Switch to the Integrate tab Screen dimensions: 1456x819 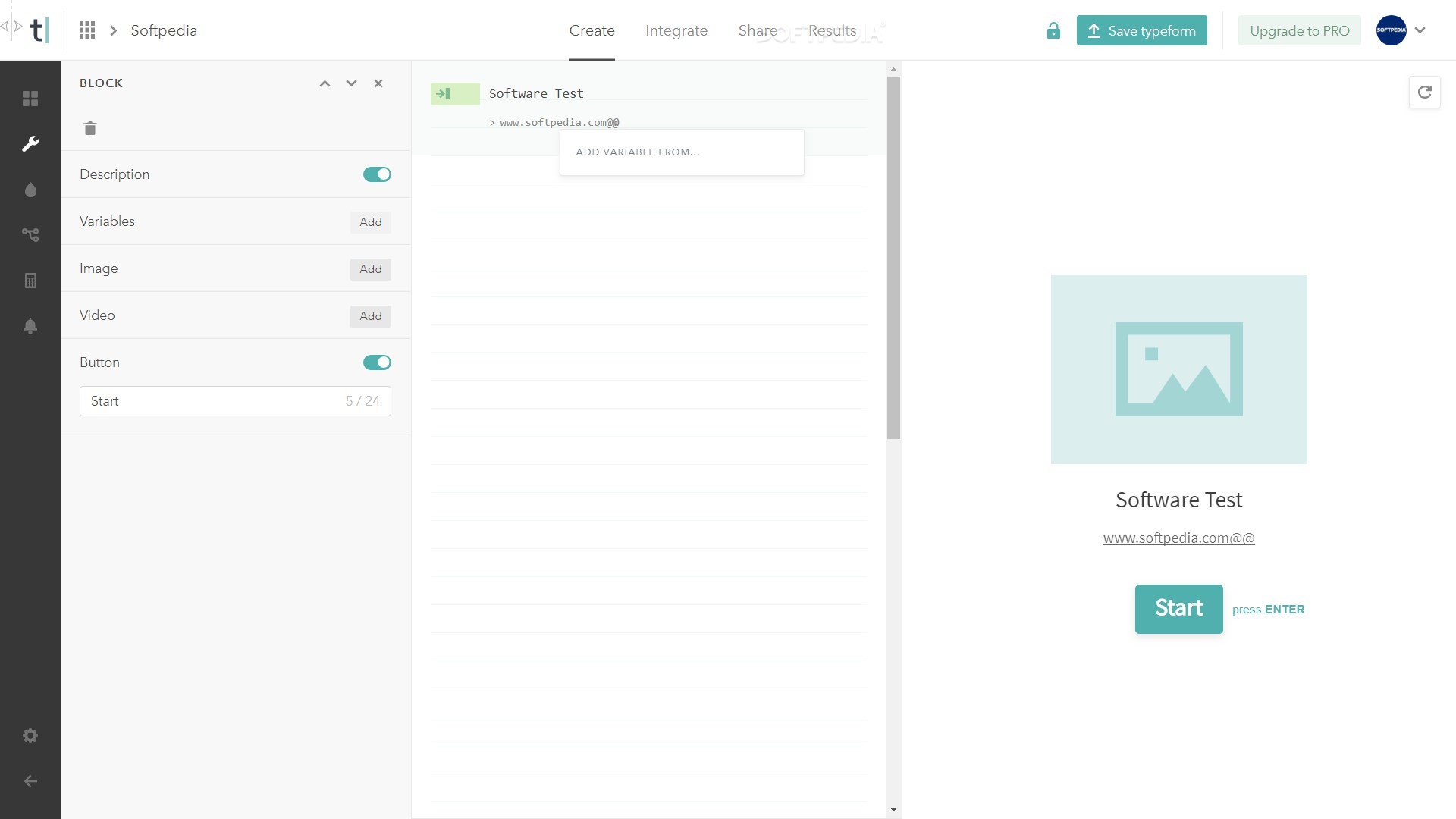point(676,30)
